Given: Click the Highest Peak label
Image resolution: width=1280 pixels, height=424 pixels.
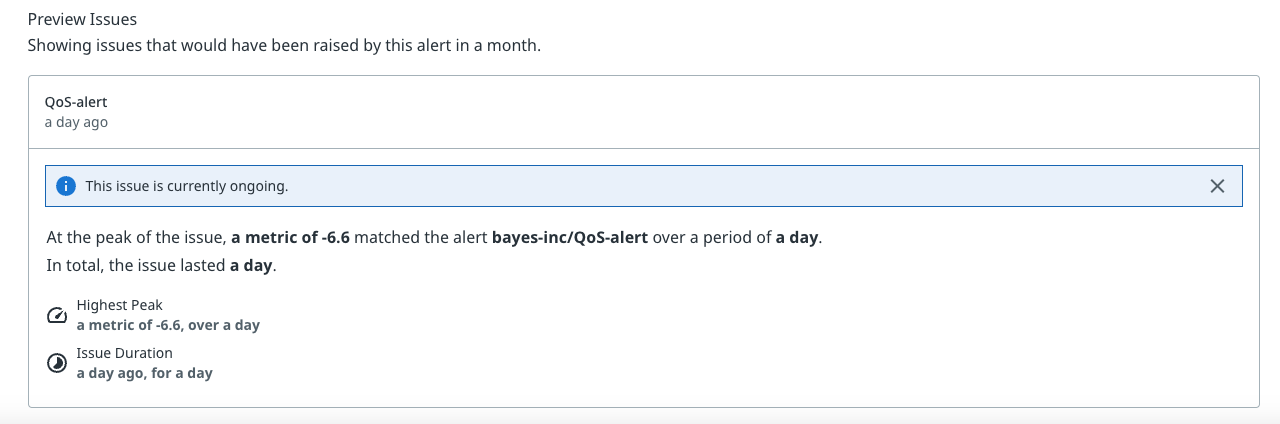Looking at the screenshot, I should [x=119, y=305].
